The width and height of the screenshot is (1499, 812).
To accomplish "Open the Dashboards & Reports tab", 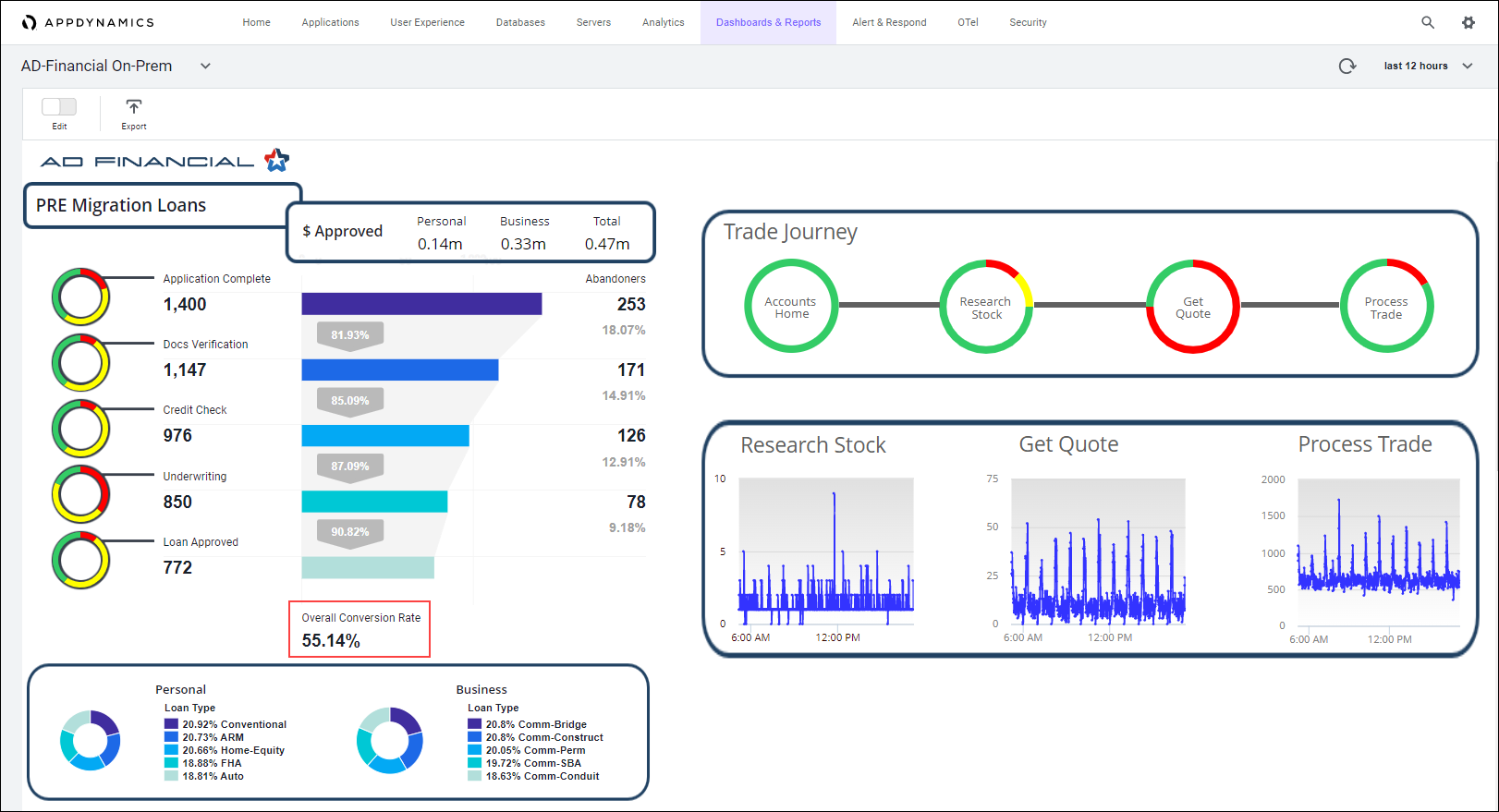I will tap(768, 22).
